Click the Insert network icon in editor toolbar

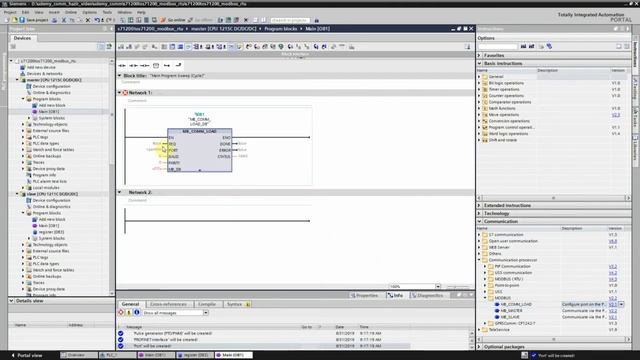121,47
